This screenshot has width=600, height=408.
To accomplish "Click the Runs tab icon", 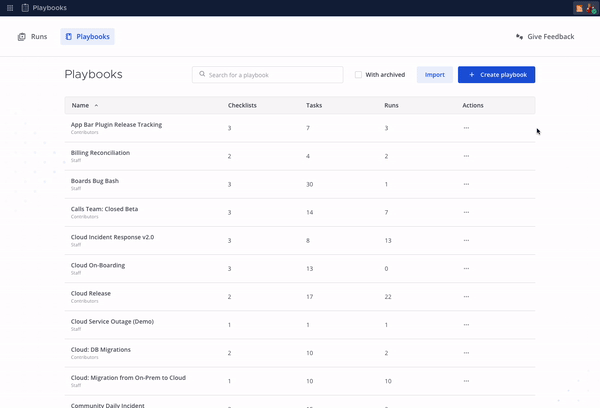I will pyautogui.click(x=22, y=37).
